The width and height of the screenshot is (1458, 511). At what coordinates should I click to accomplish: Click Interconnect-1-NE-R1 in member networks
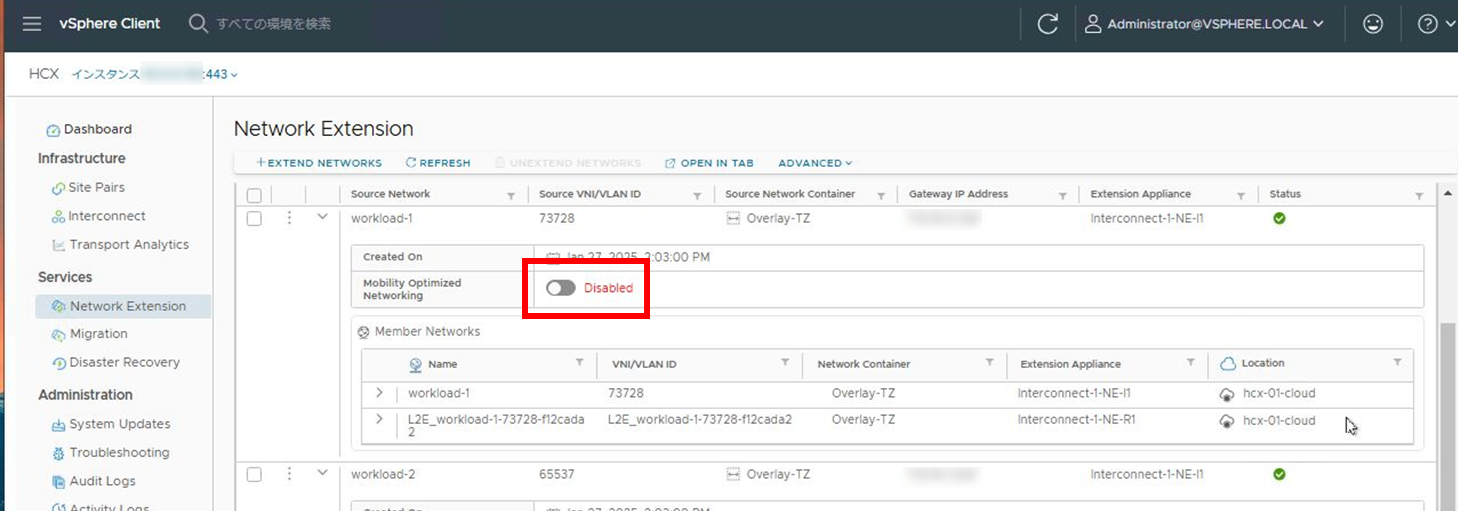(1077, 420)
